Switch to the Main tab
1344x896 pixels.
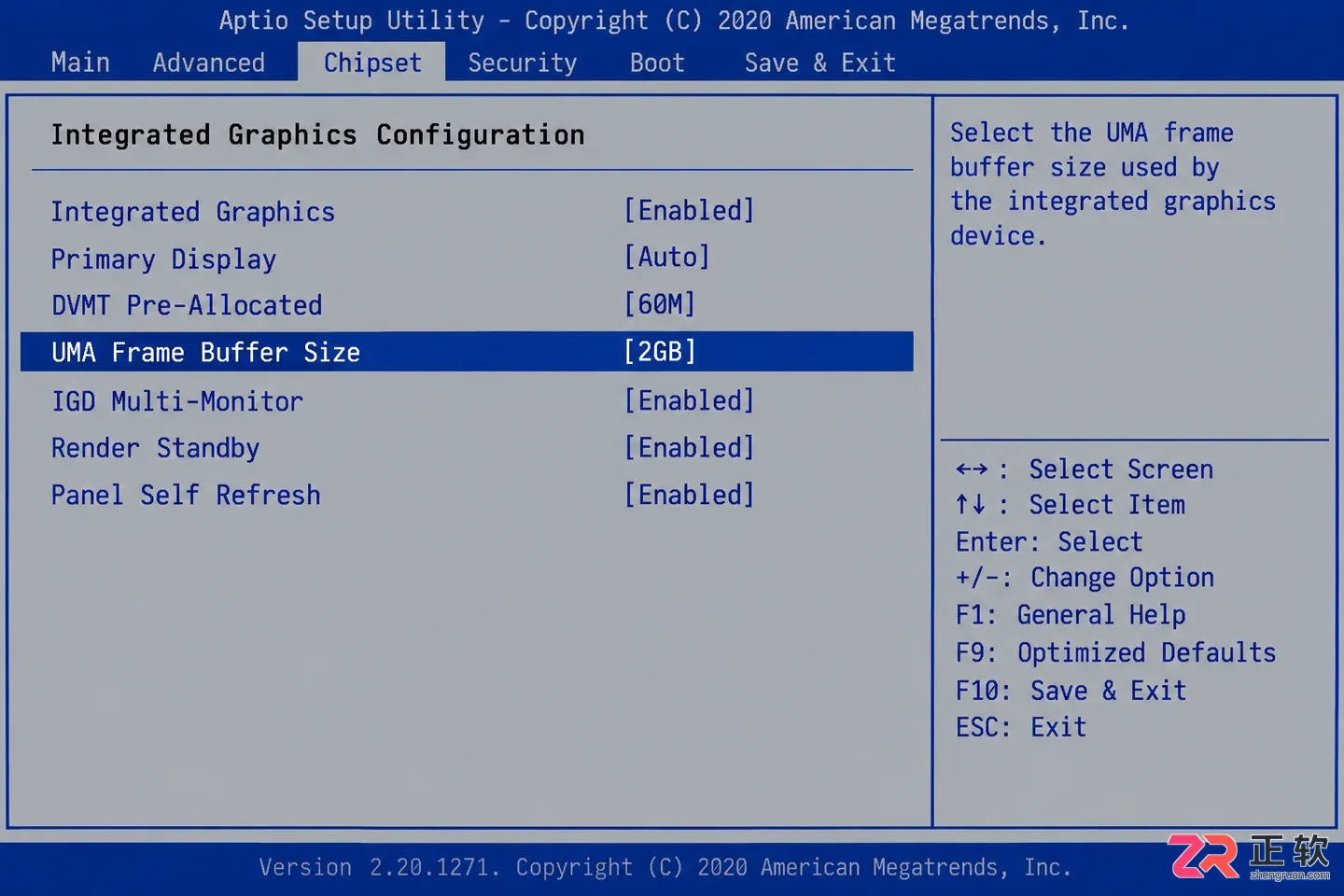click(80, 63)
